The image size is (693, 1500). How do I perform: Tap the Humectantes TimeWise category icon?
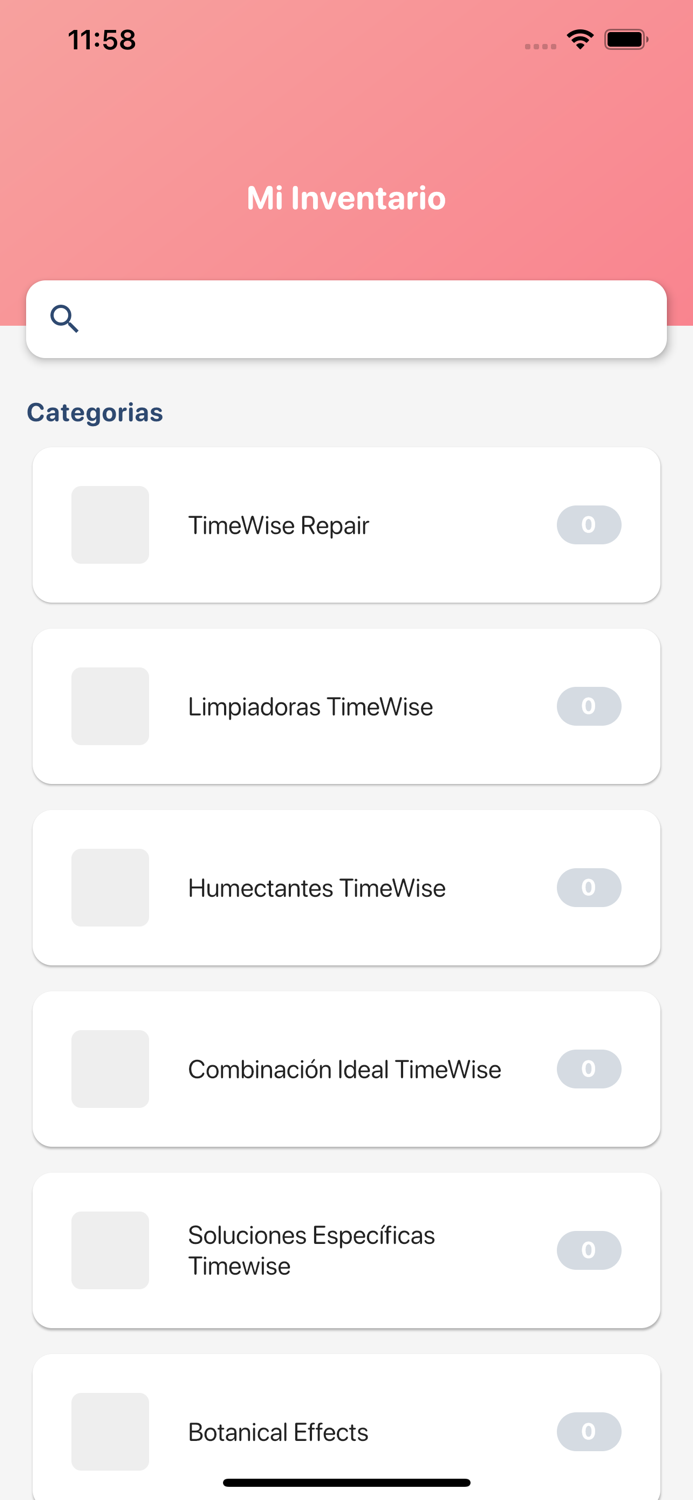[x=110, y=887]
